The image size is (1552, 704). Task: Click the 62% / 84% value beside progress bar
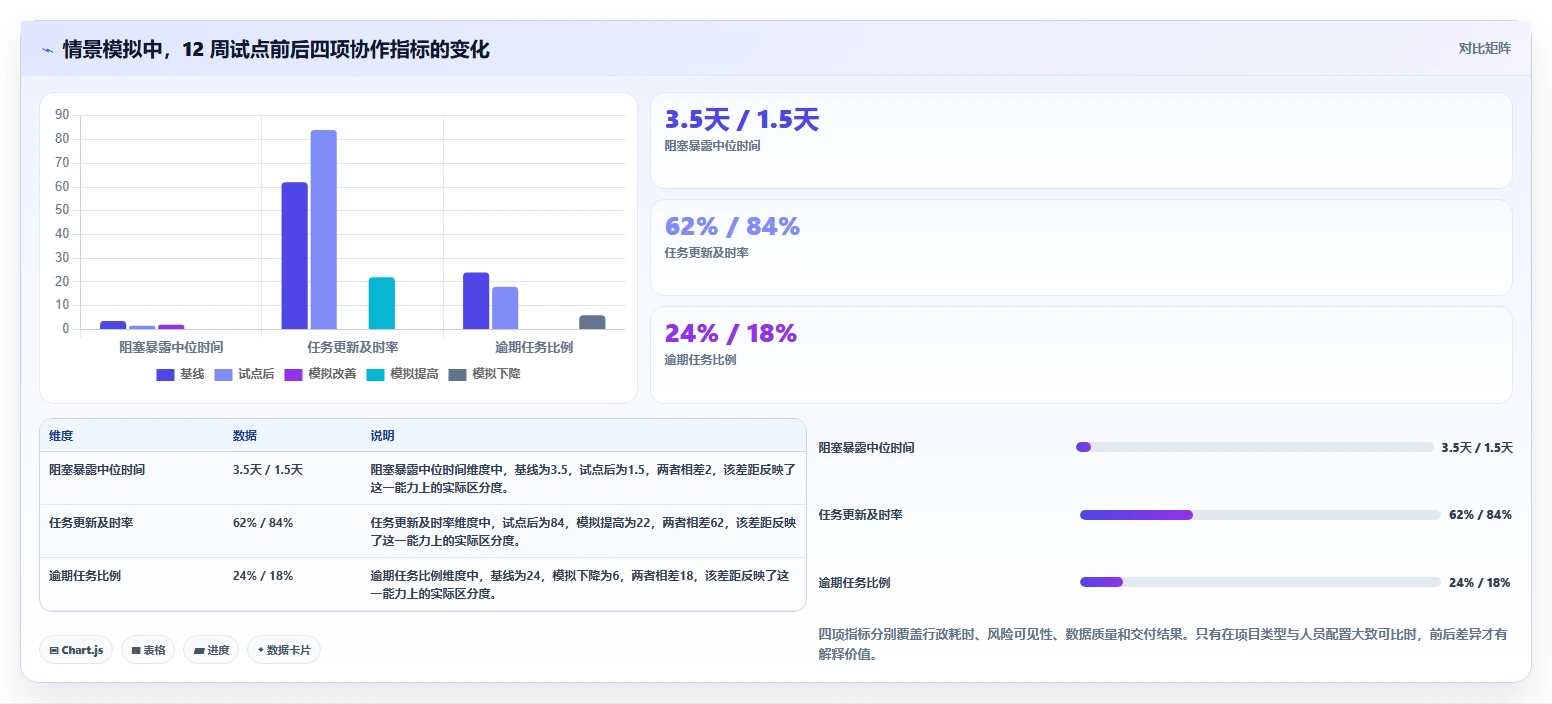[1480, 515]
